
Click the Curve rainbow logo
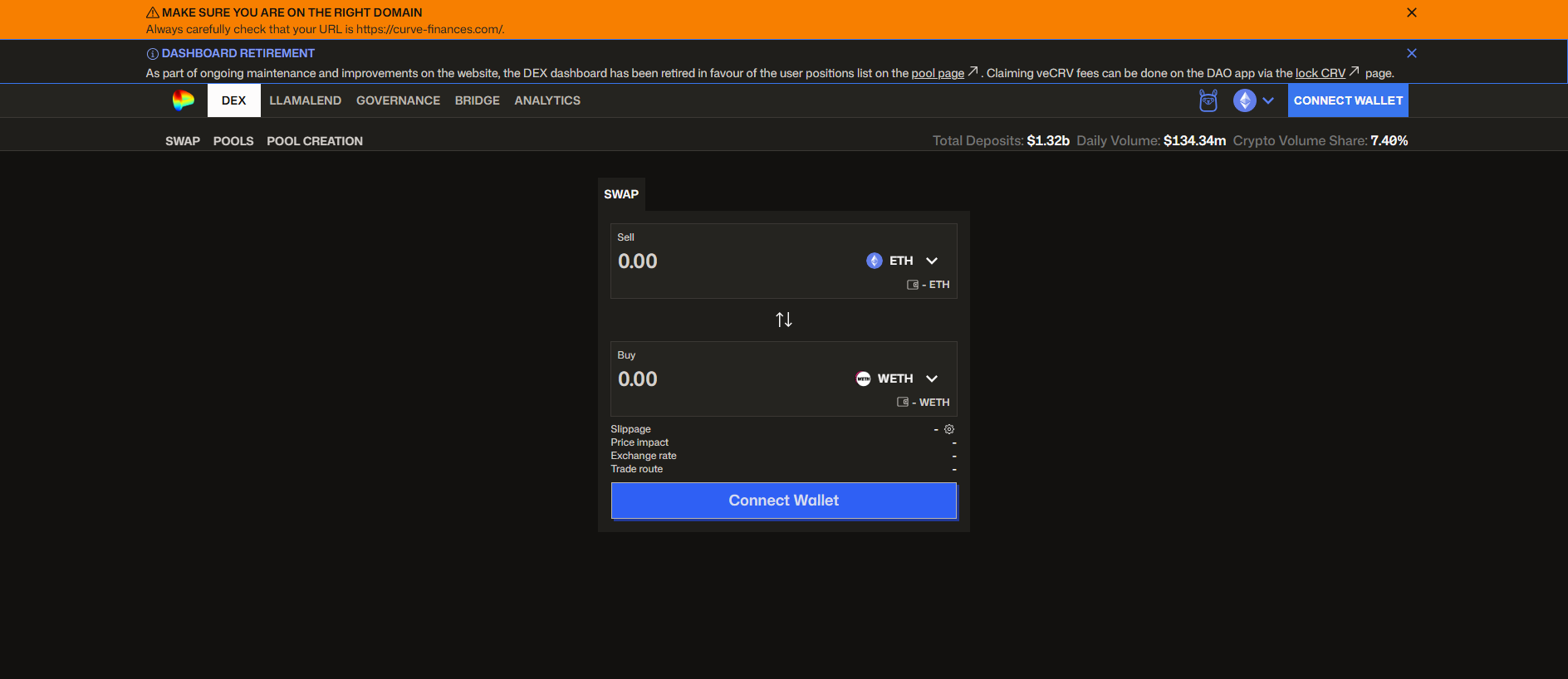point(183,100)
